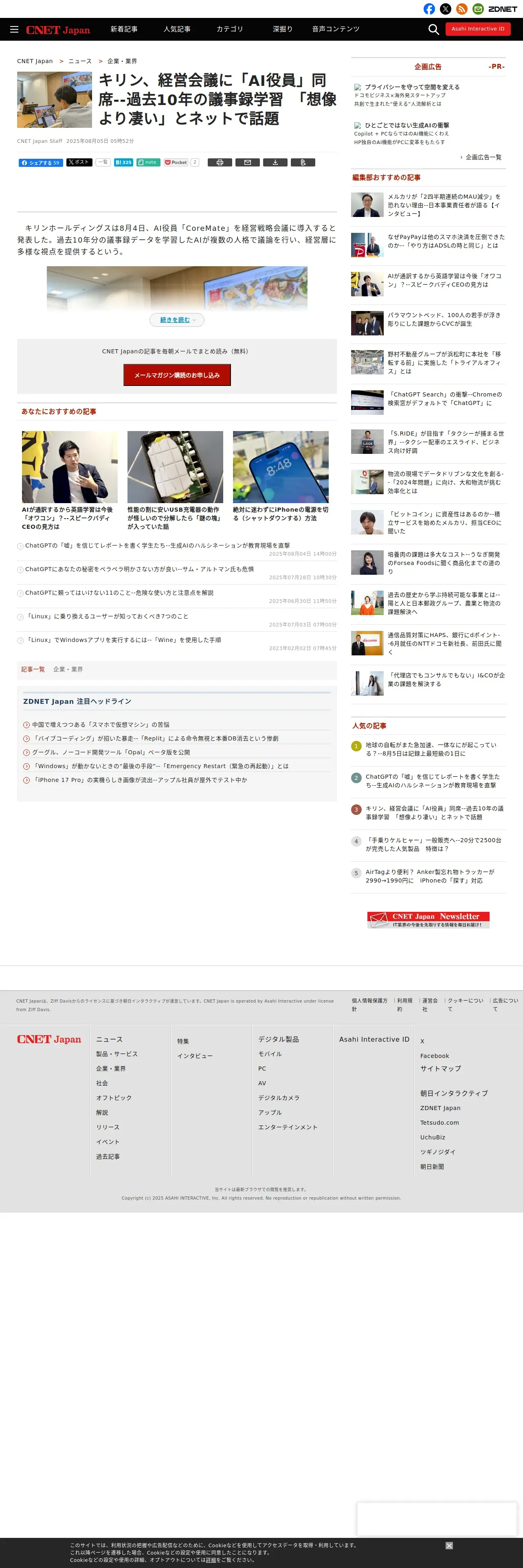
Task: Open the Facebook icon in top bar
Action: pyautogui.click(x=429, y=9)
